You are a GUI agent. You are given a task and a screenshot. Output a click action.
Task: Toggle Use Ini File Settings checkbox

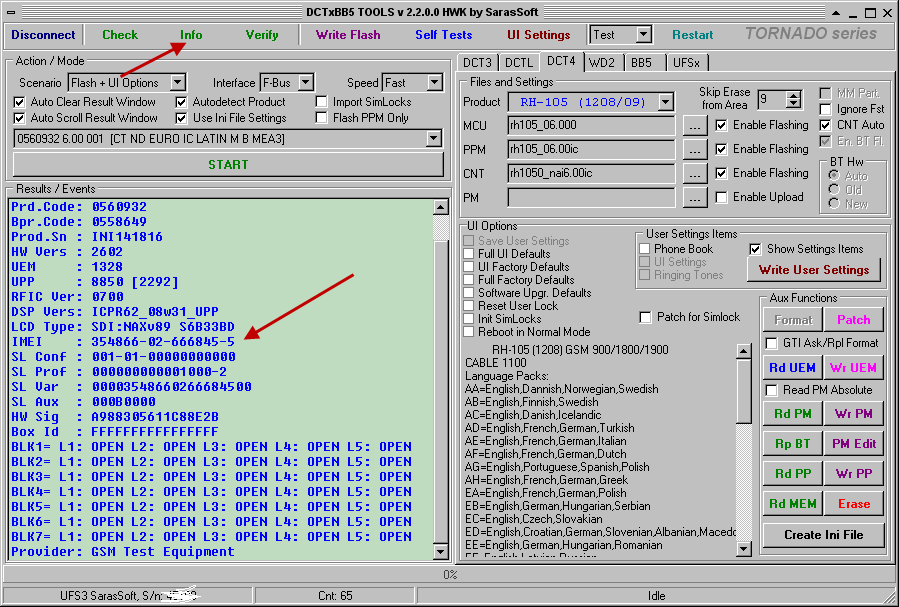(182, 118)
